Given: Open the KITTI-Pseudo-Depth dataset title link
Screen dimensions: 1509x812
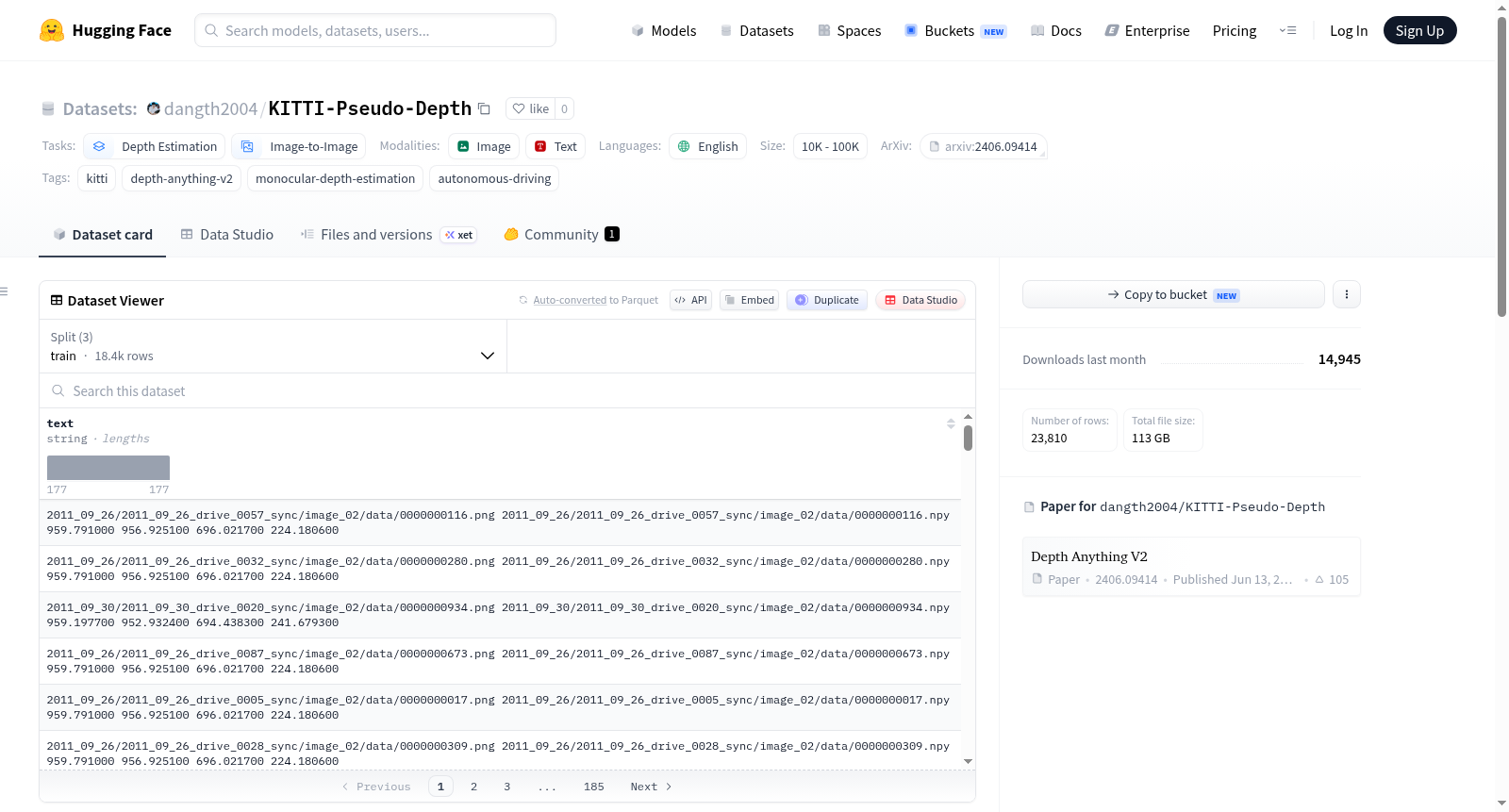Looking at the screenshot, I should [x=370, y=108].
